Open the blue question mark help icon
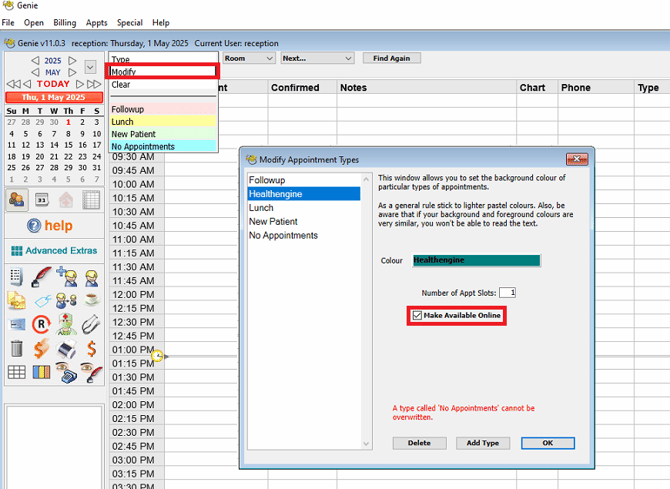Image resolution: width=670 pixels, height=489 pixels. pos(35,226)
